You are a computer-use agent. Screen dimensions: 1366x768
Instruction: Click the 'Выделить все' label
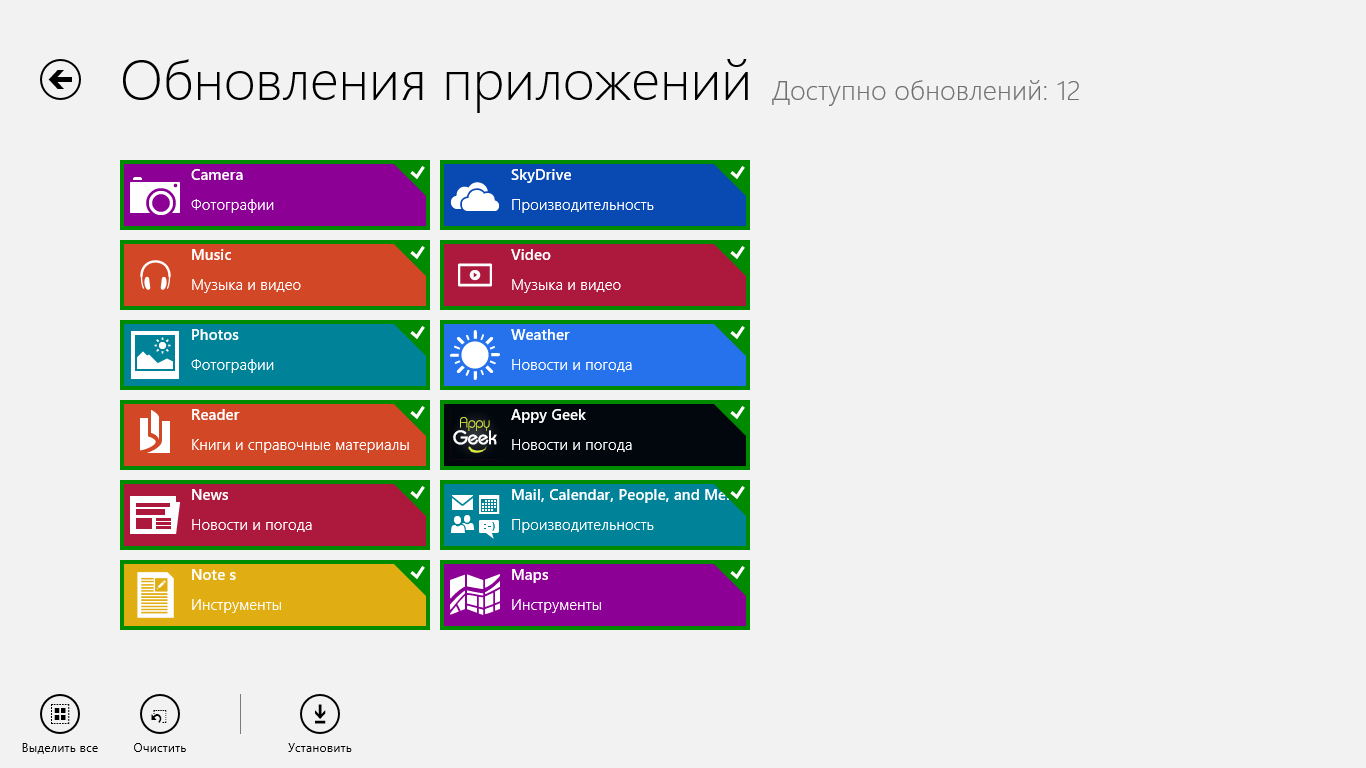[x=60, y=748]
